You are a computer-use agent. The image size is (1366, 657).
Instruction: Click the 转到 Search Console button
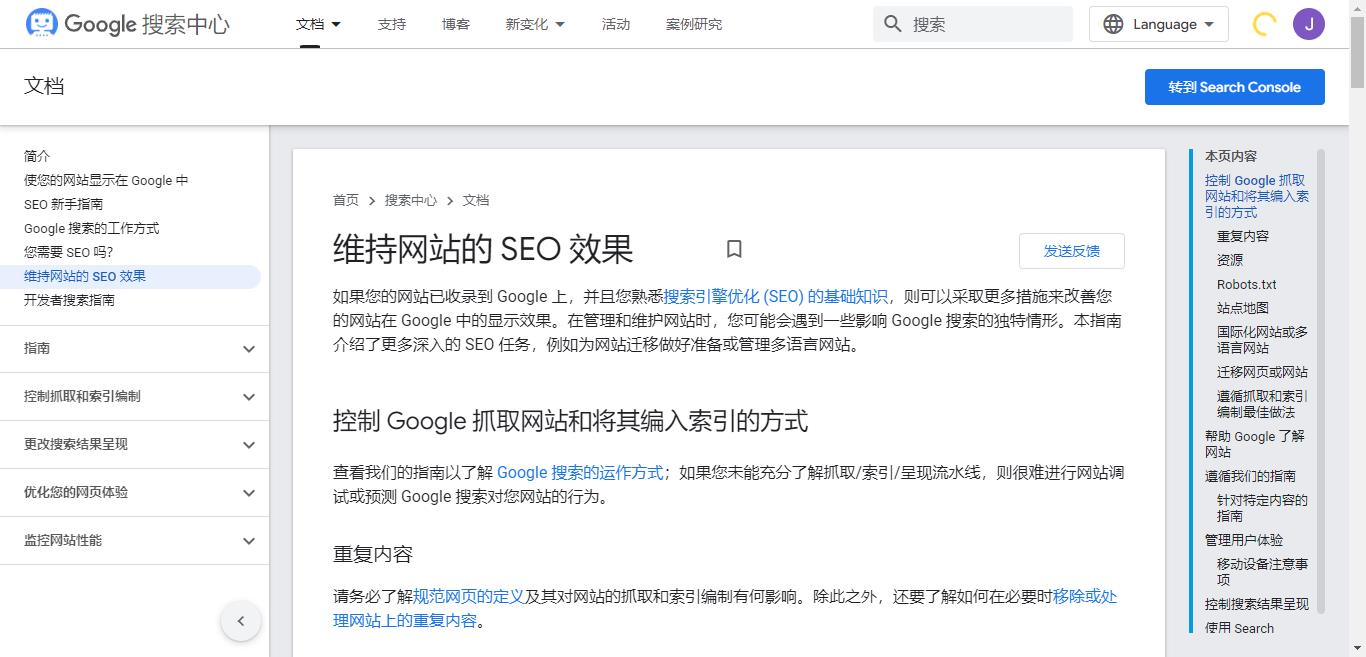[x=1234, y=87]
